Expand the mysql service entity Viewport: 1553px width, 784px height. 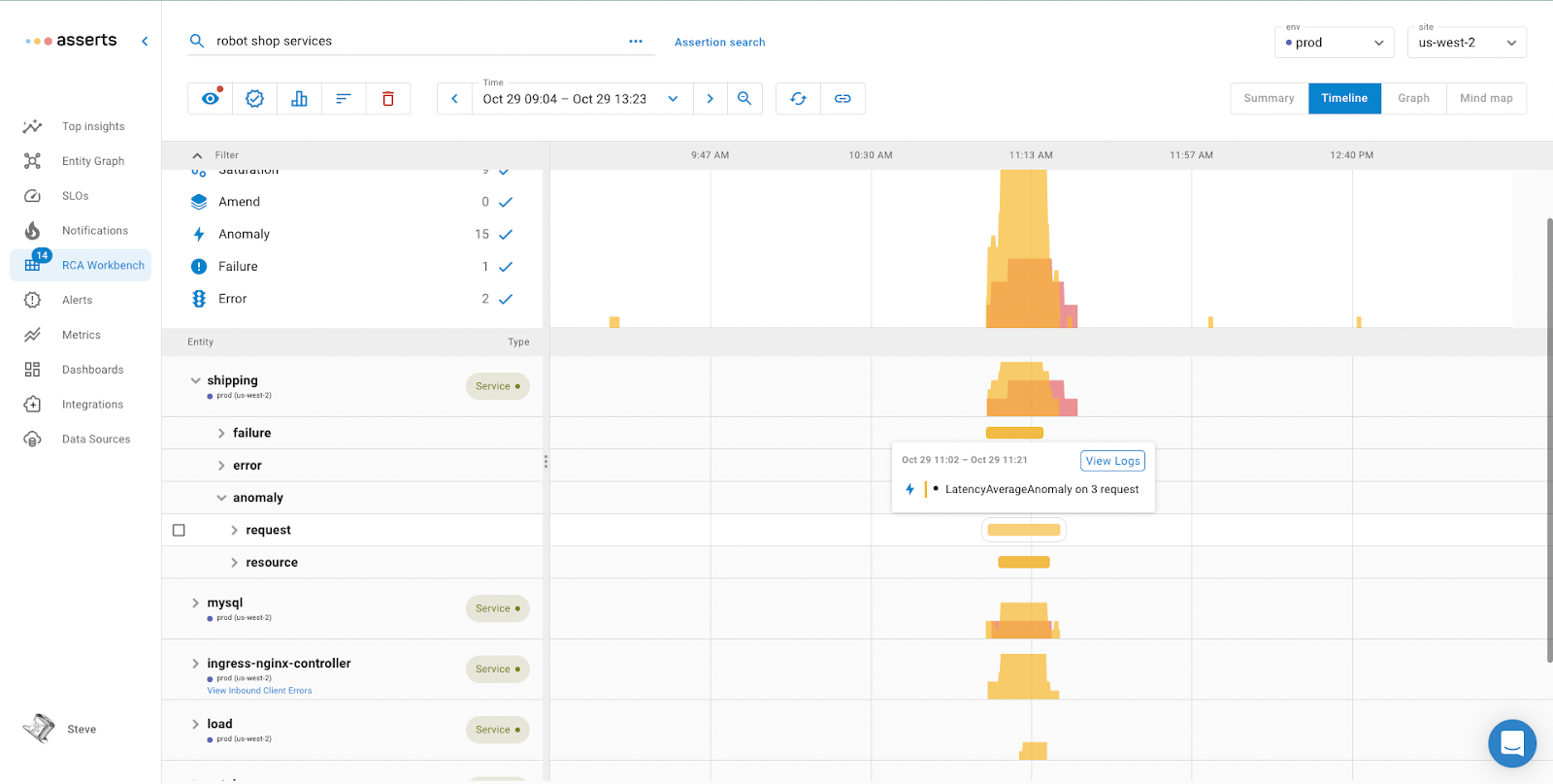point(195,604)
